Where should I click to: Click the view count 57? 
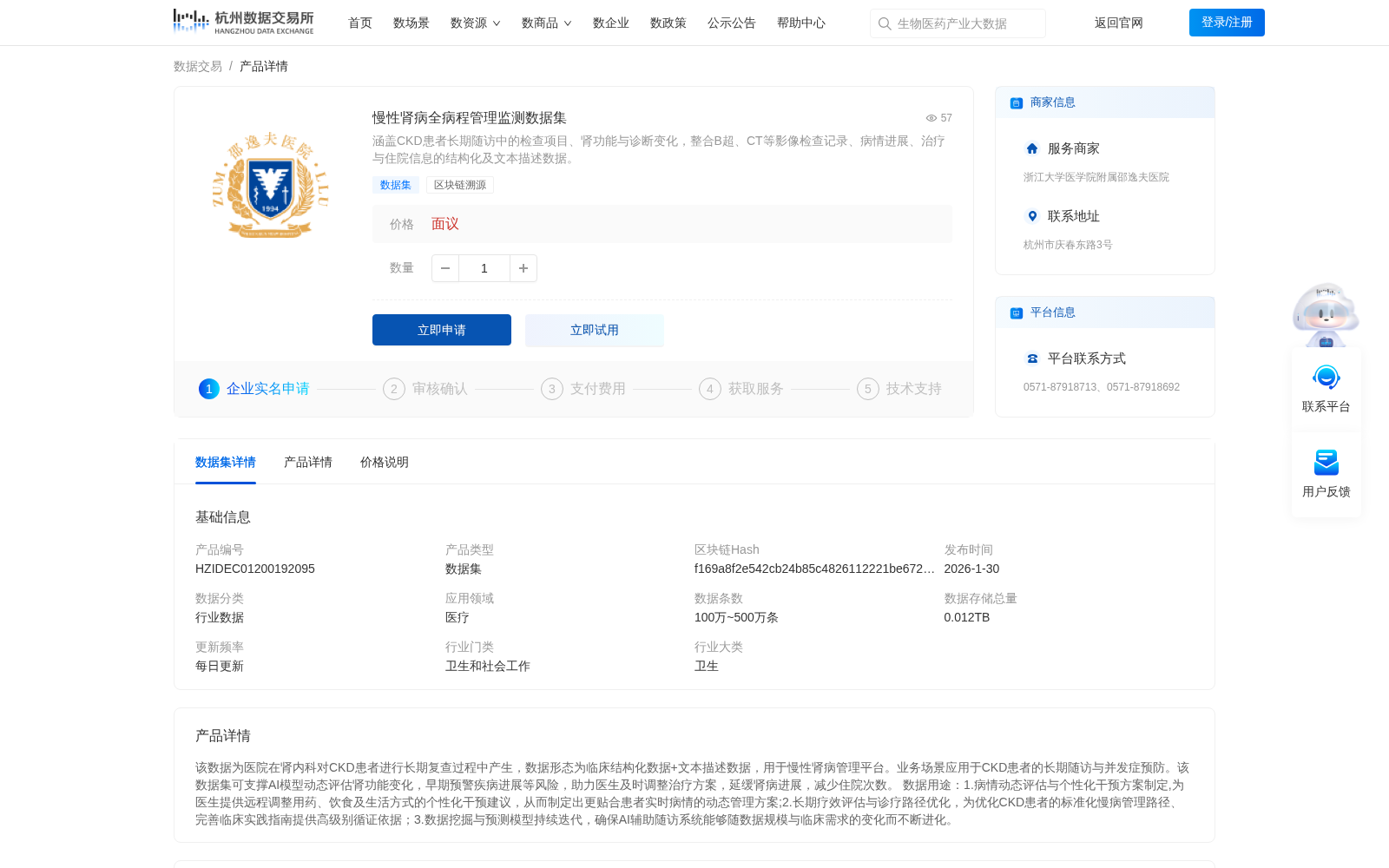946,118
